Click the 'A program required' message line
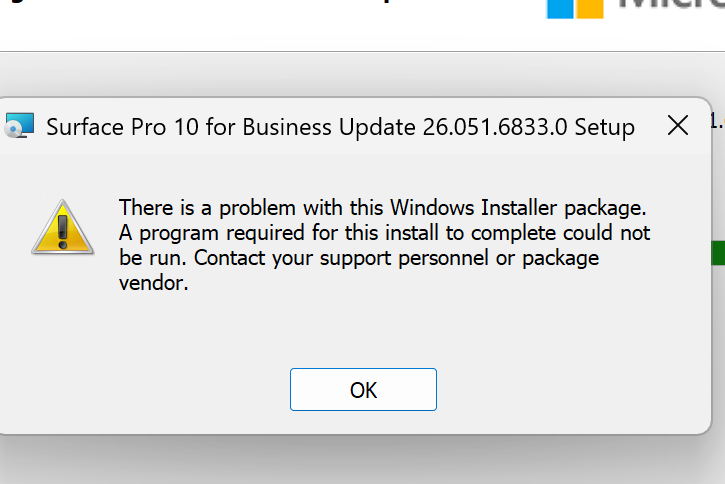Viewport: 725px width, 484px height. tap(384, 233)
